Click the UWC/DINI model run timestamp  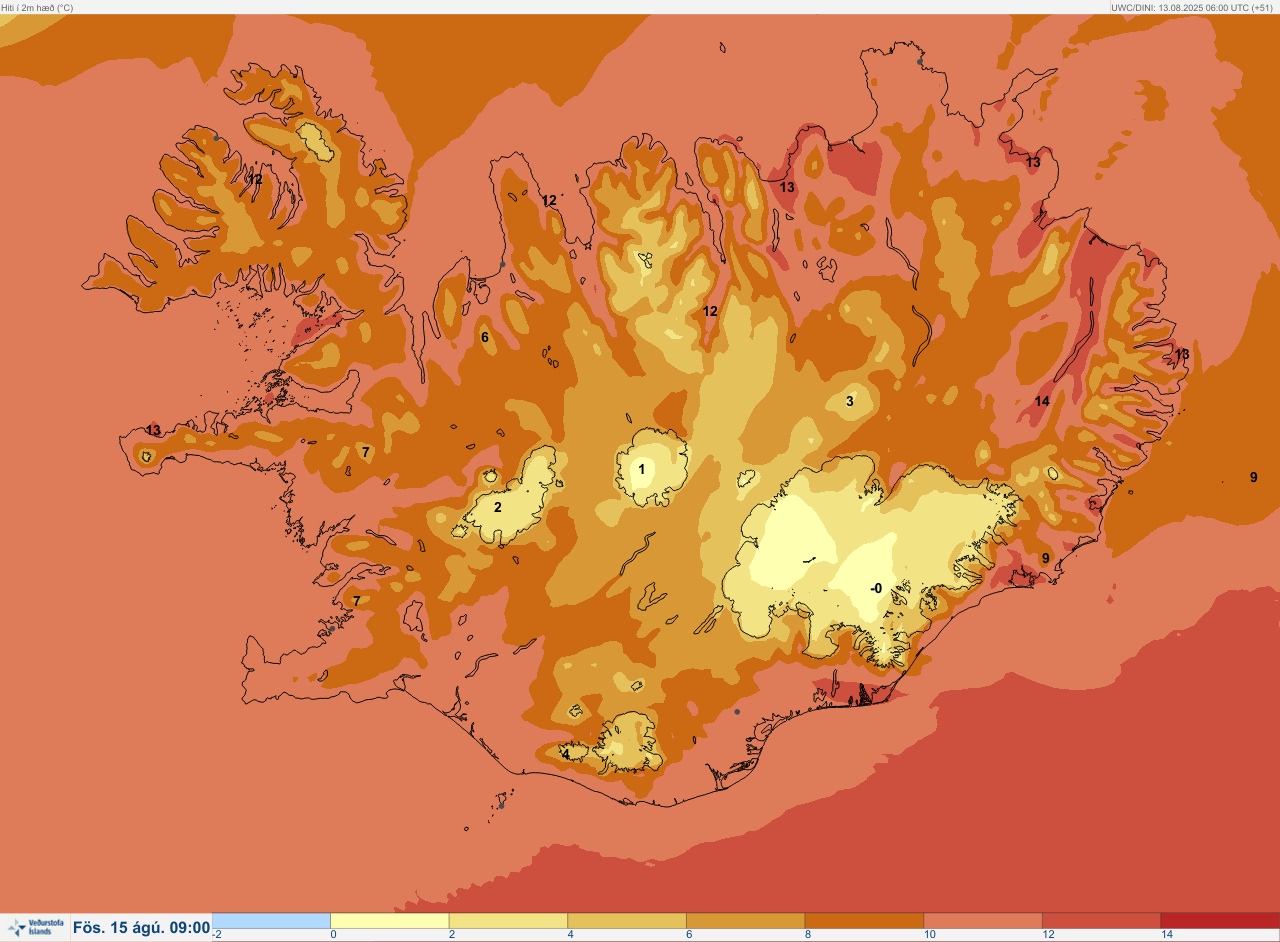click(x=1191, y=7)
